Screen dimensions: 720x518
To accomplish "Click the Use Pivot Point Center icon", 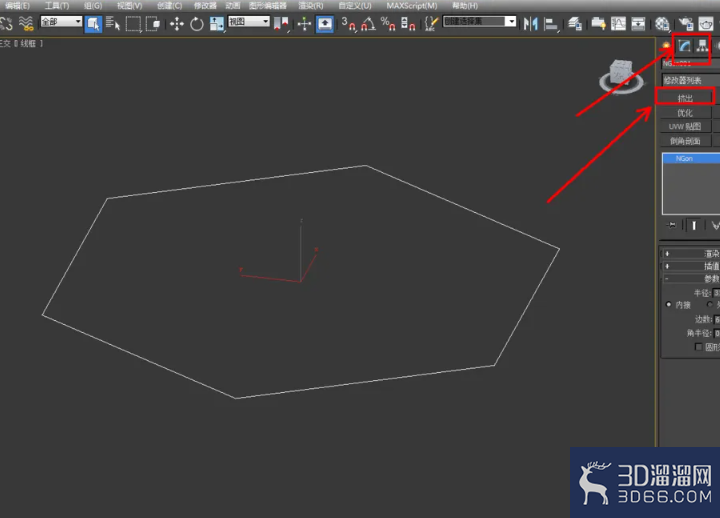I will pos(281,24).
